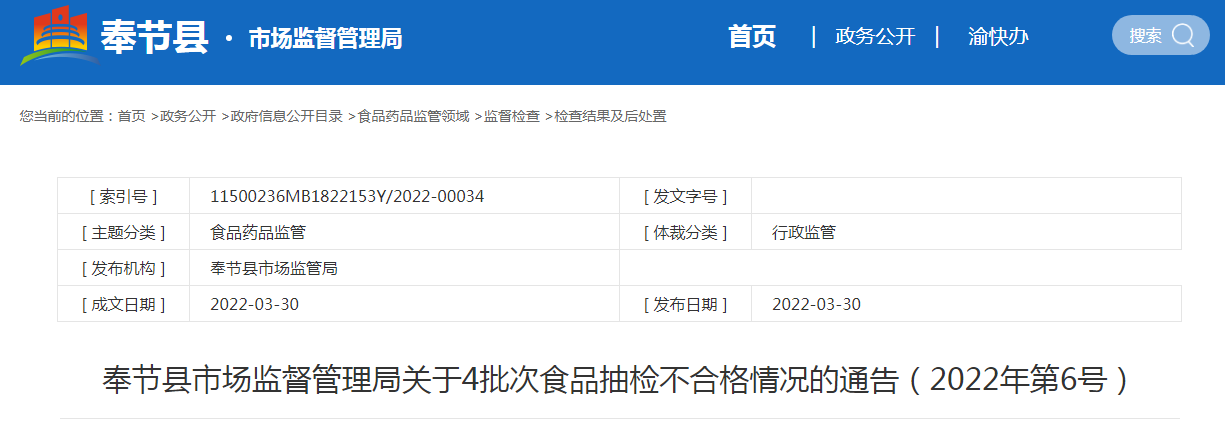Viewport: 1225px width, 426px height.
Task: Select the 食品药品监管 value cell
Action: [404, 232]
